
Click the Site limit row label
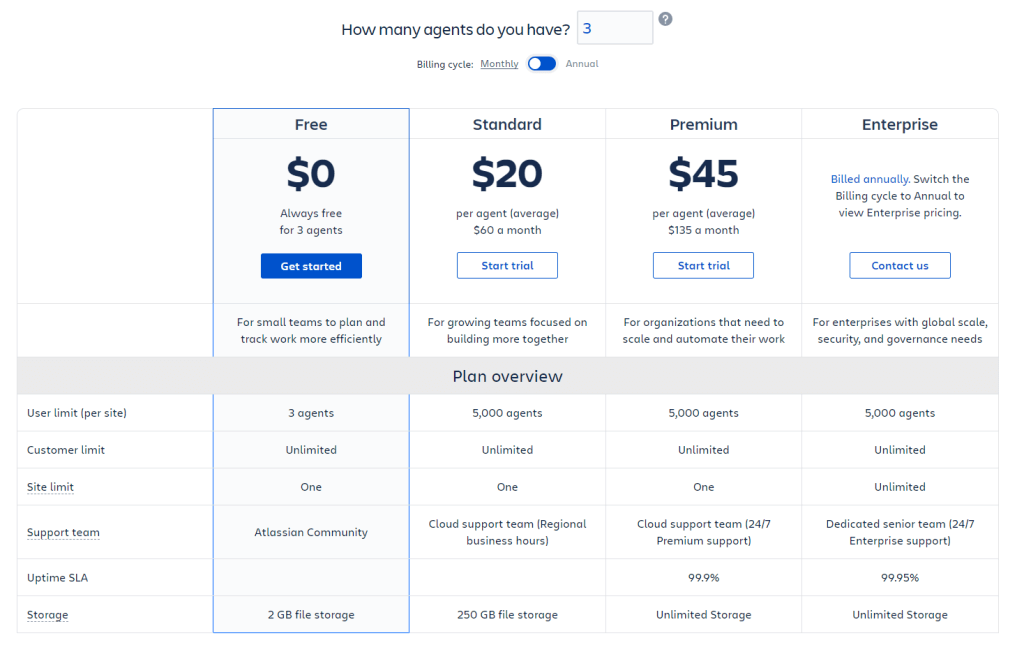click(50, 487)
